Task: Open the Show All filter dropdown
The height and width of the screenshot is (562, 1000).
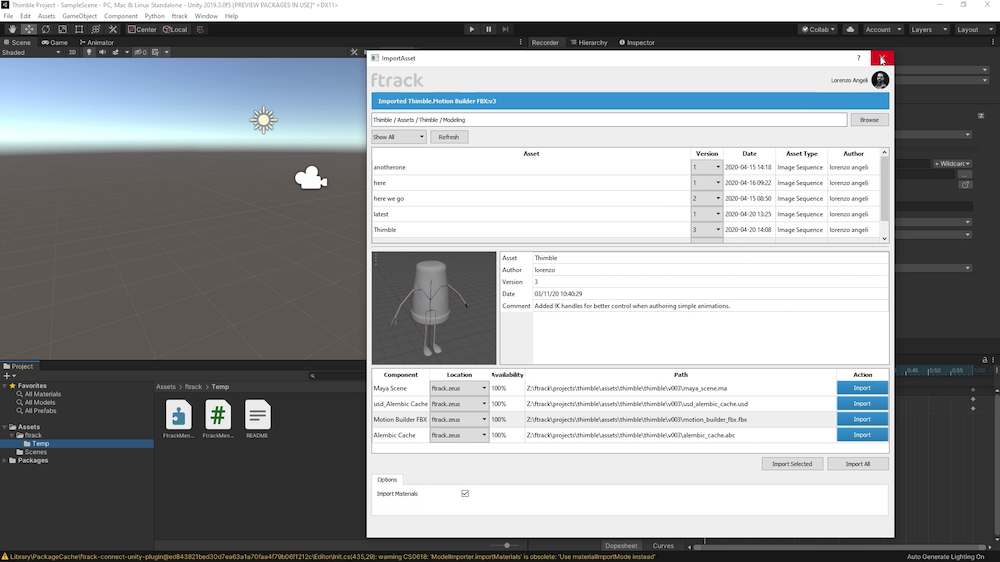Action: [x=399, y=137]
